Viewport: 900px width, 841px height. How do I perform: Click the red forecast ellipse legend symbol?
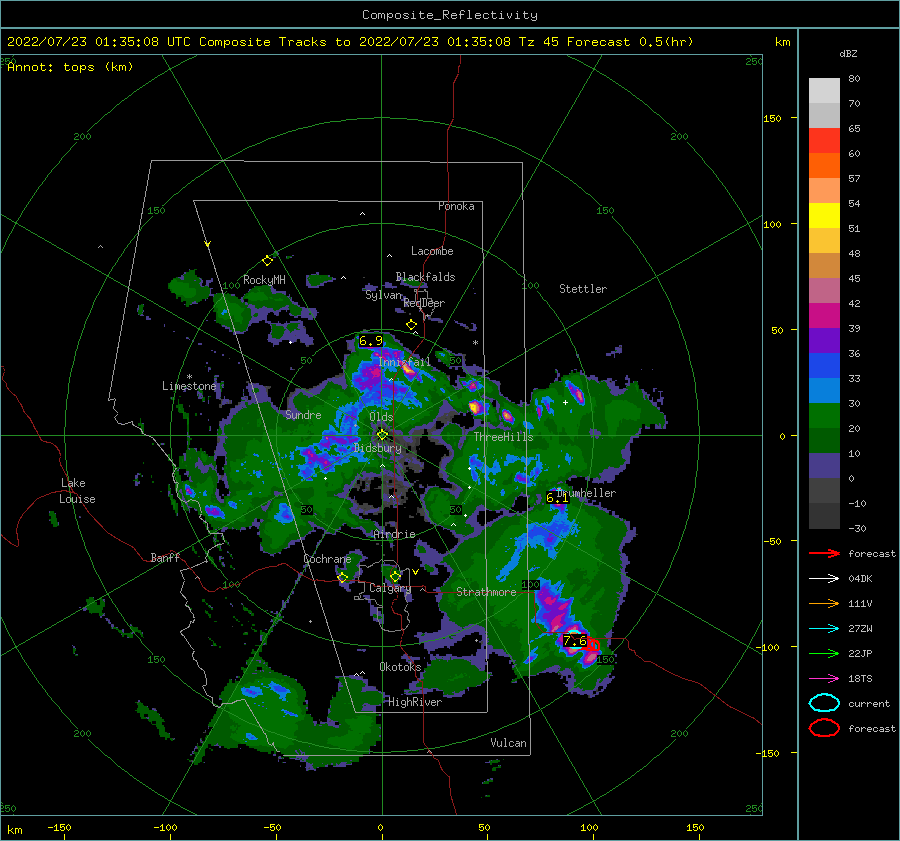click(824, 728)
